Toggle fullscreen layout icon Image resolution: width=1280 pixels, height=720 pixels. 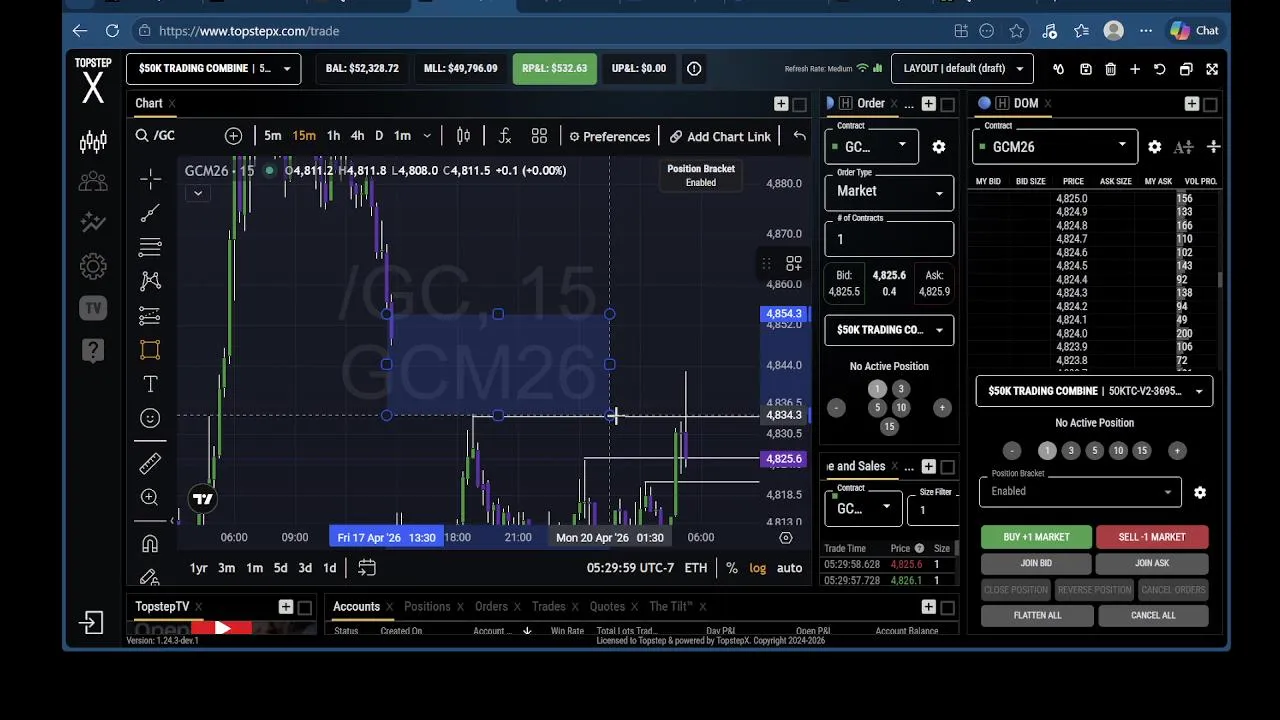pyautogui.click(x=1212, y=69)
